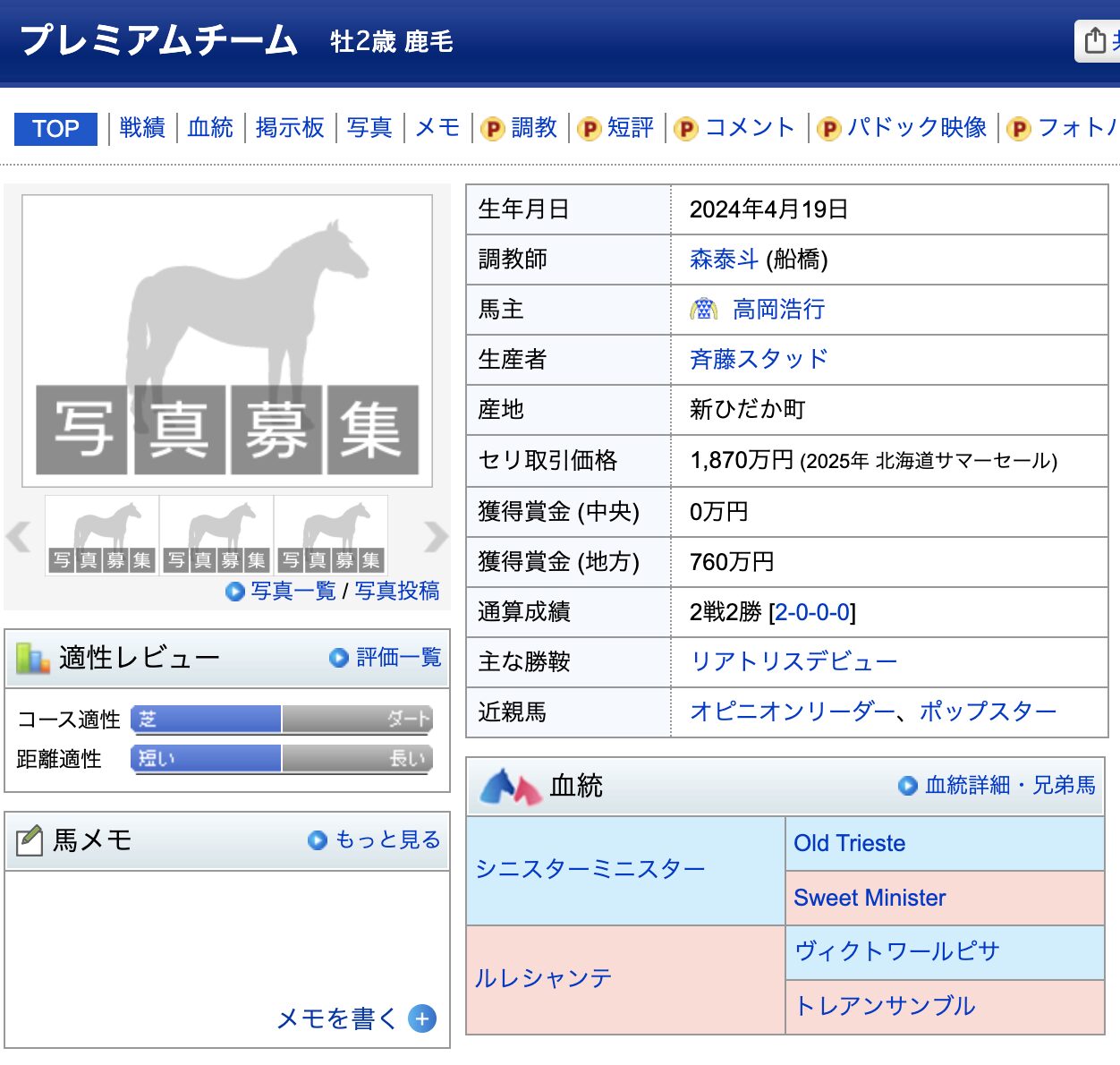Select the TOP tab
This screenshot has height=1065, width=1120.
click(55, 129)
